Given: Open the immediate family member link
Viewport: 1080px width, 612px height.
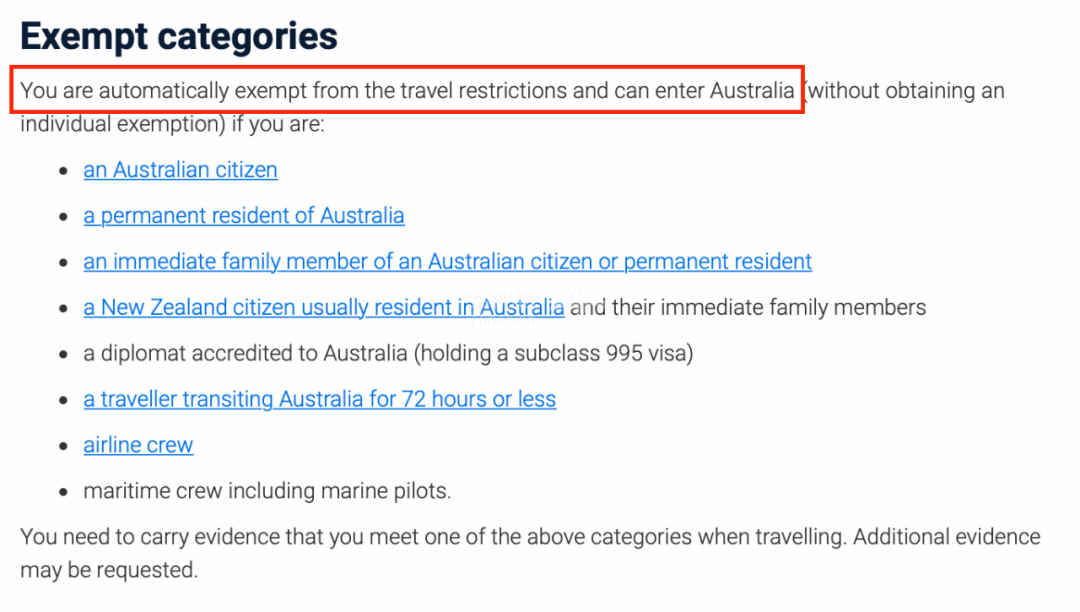Looking at the screenshot, I should pyautogui.click(x=447, y=262).
